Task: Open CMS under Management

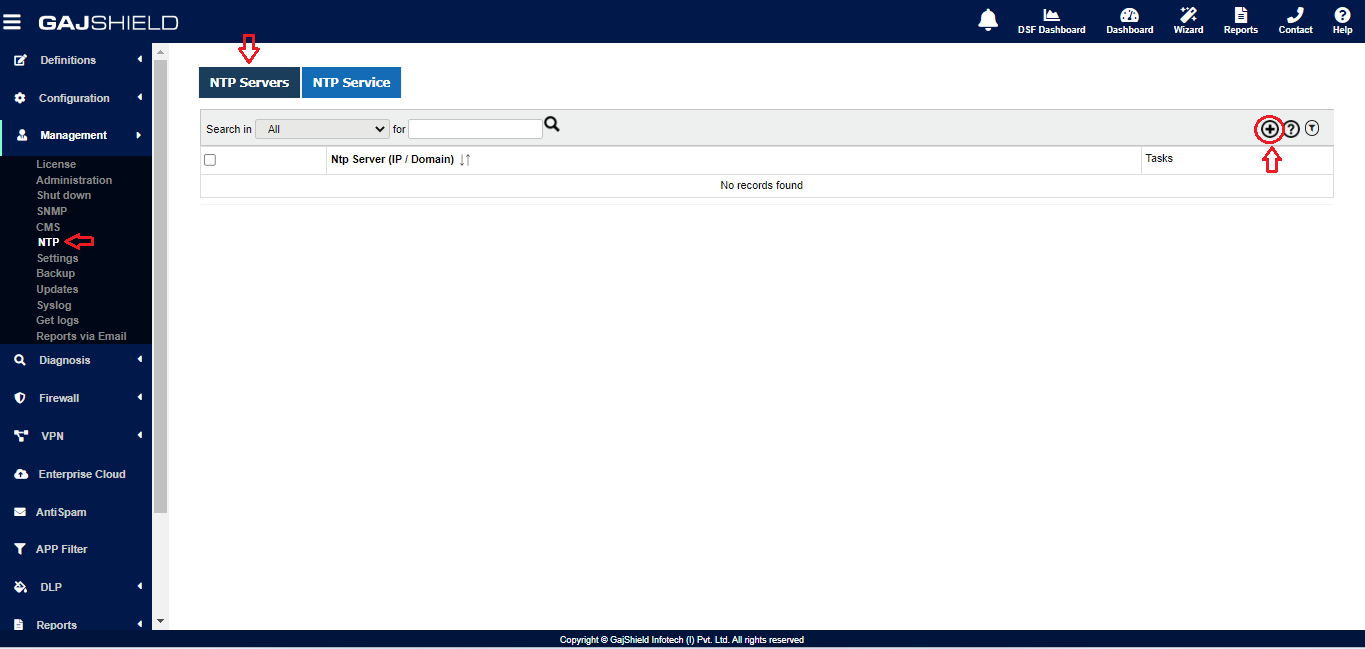Action: click(48, 227)
